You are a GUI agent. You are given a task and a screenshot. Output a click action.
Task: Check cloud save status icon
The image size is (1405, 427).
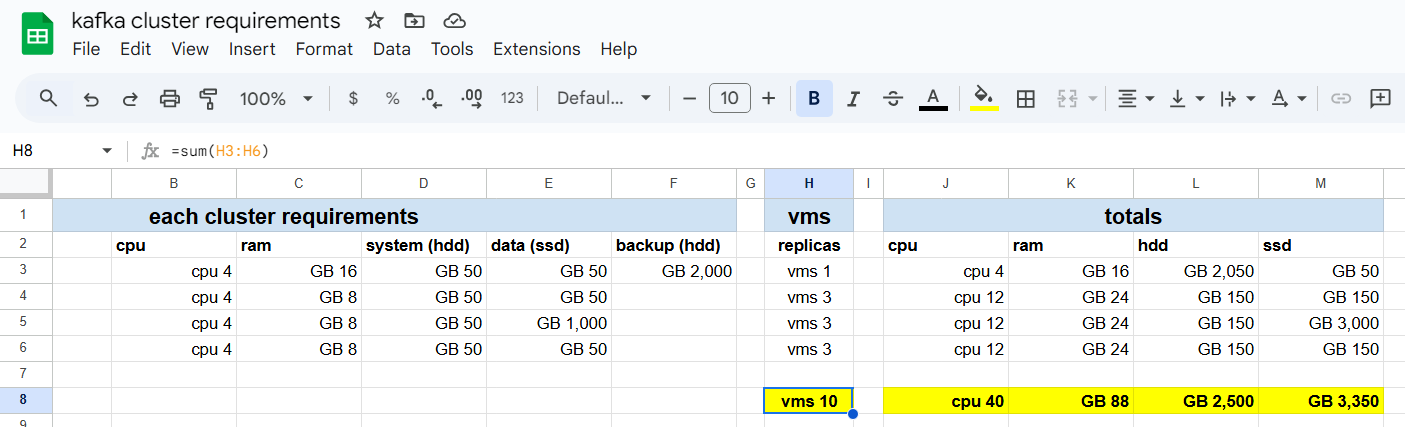pyautogui.click(x=454, y=20)
